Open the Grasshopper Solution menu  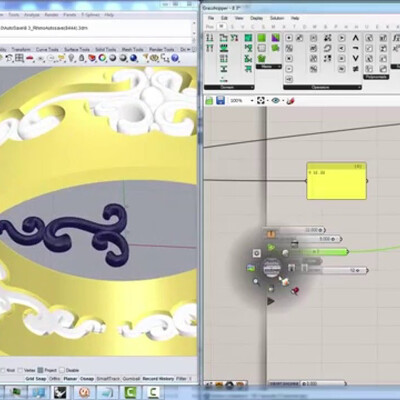point(277,18)
